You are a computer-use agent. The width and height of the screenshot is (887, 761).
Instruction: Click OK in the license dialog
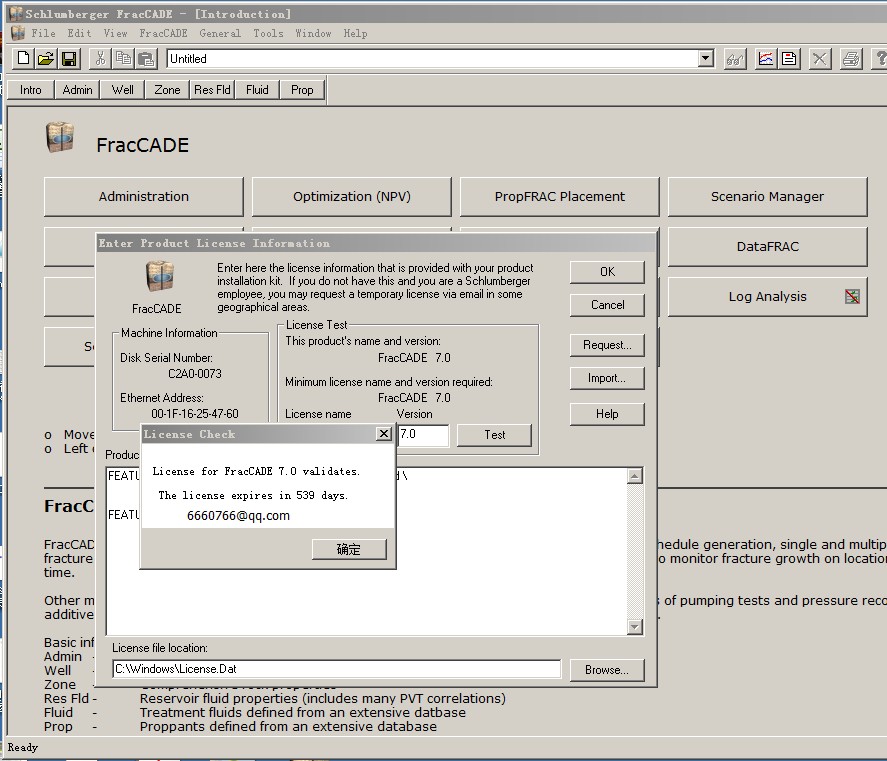(x=607, y=272)
